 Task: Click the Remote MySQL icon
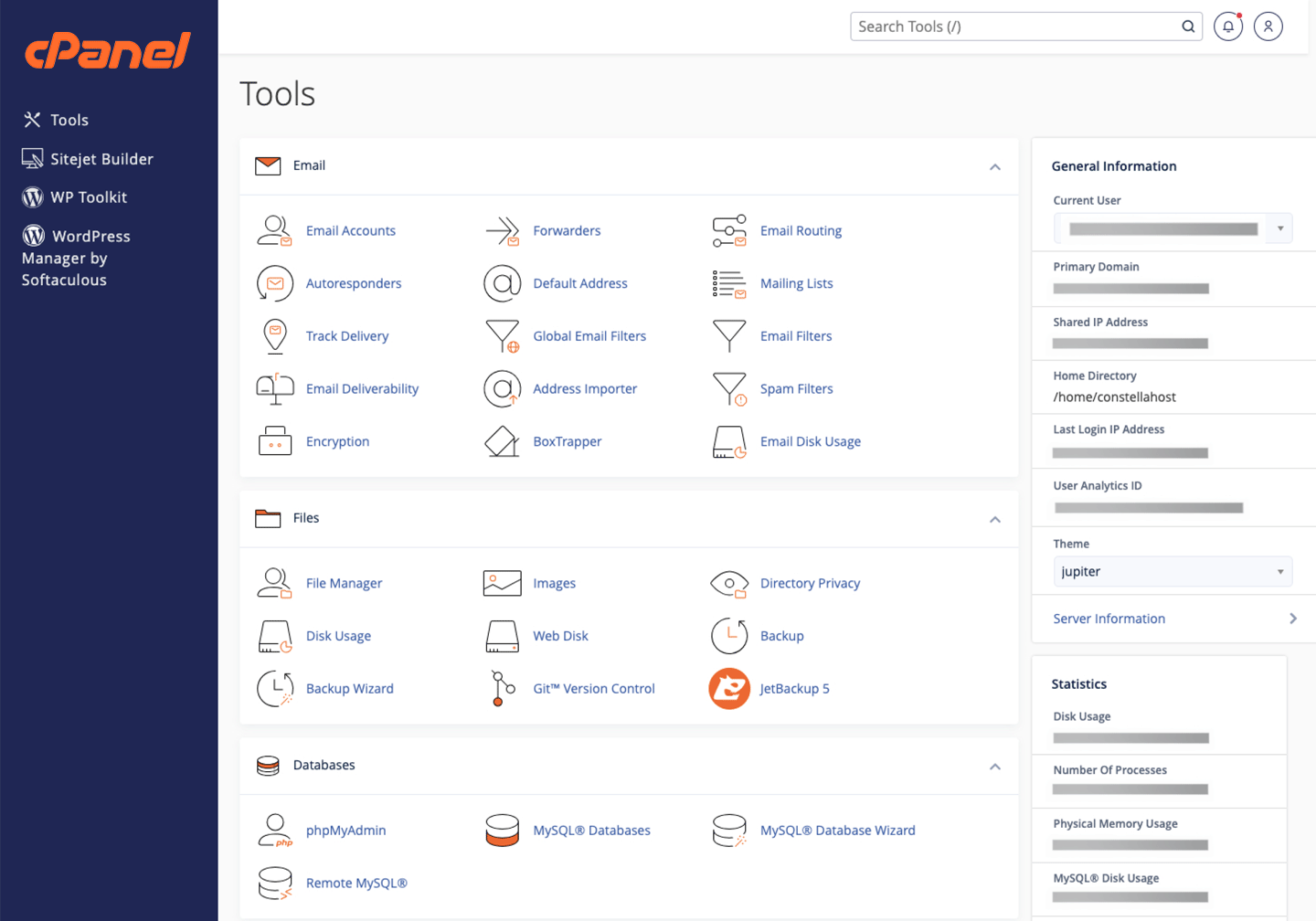tap(275, 884)
